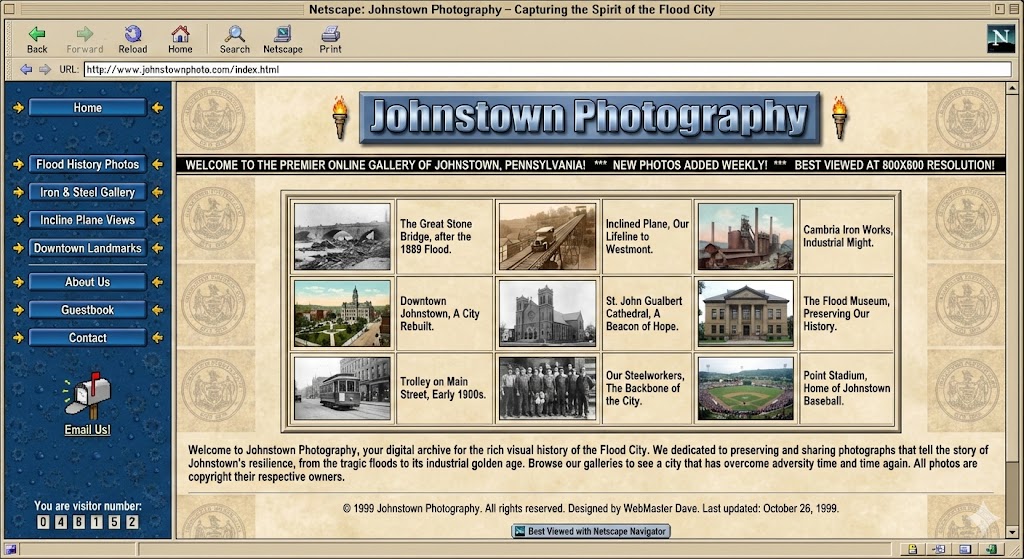Click the scrolling welcome marquee banner text
Screen dimensions: 1024x559
coord(590,165)
